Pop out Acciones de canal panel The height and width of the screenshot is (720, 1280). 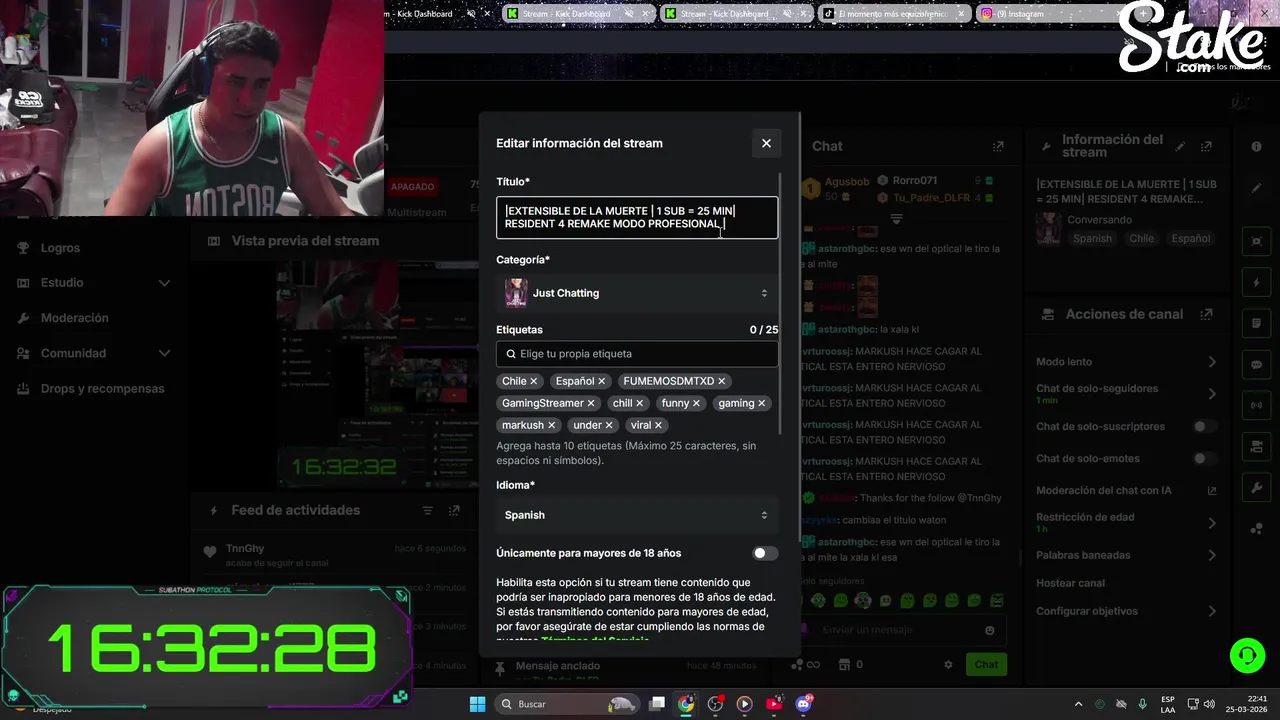[x=1208, y=314]
